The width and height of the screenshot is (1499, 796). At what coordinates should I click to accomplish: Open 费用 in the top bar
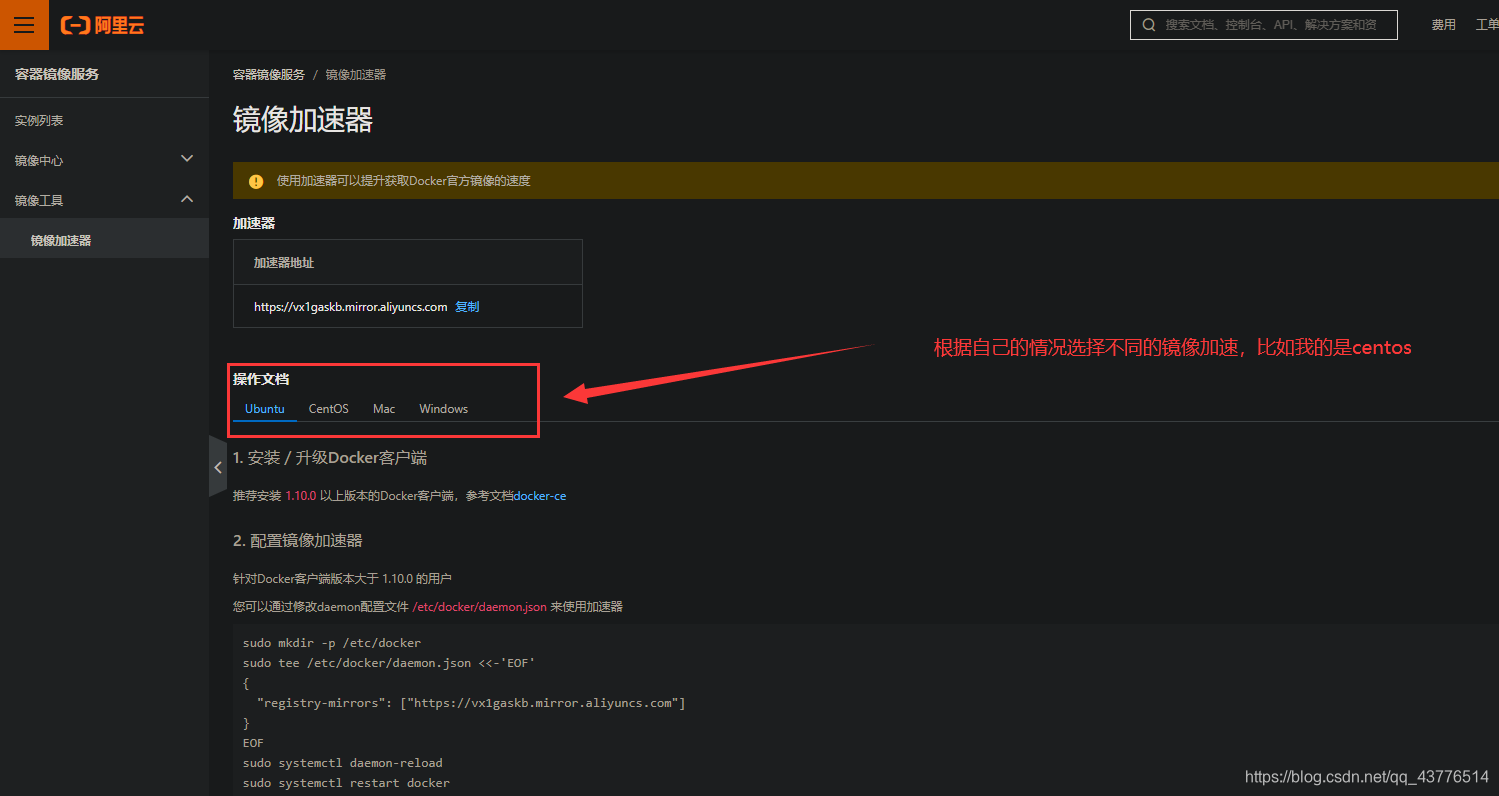point(1443,25)
